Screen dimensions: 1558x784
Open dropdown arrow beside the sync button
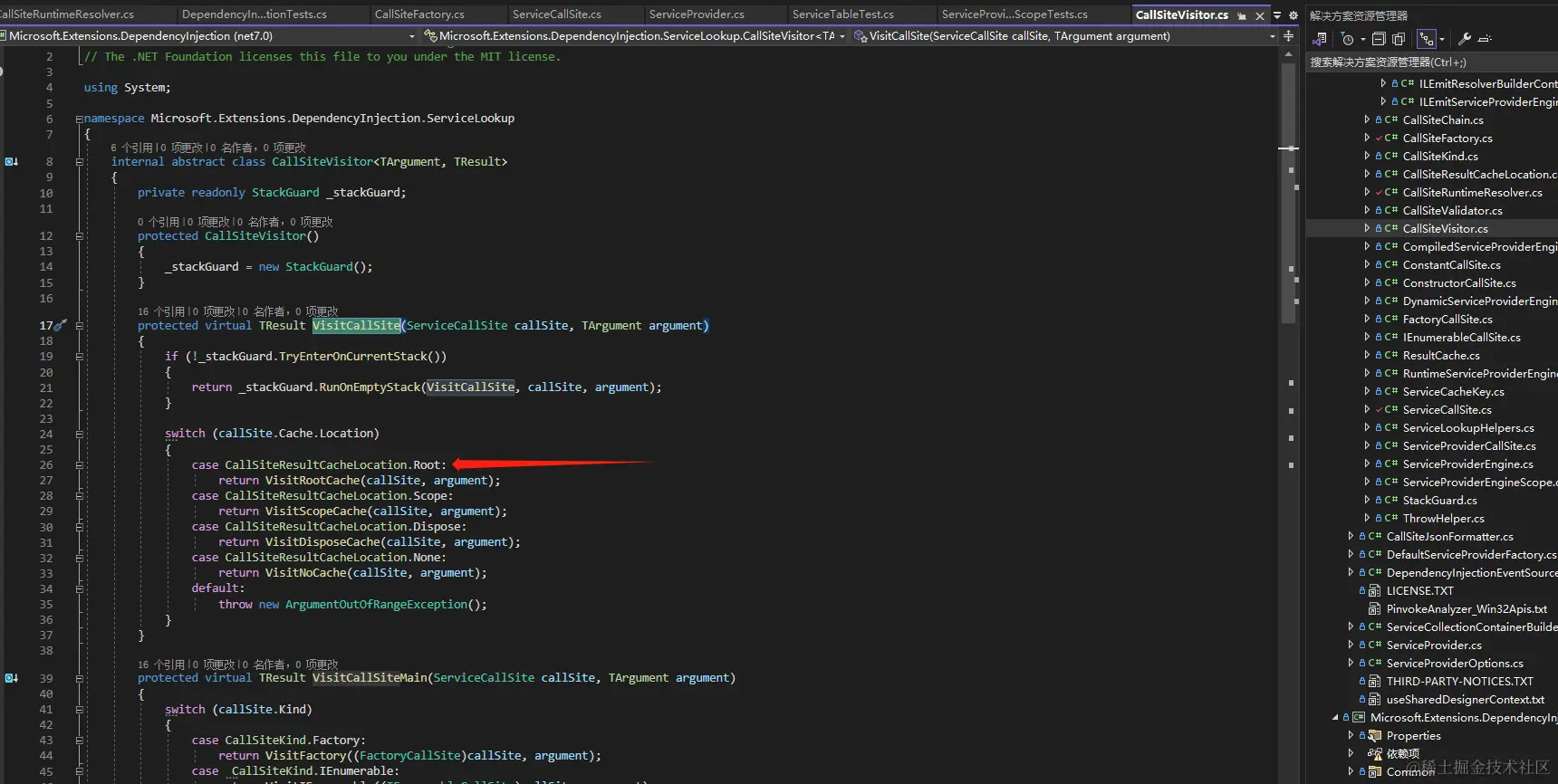click(x=1442, y=39)
